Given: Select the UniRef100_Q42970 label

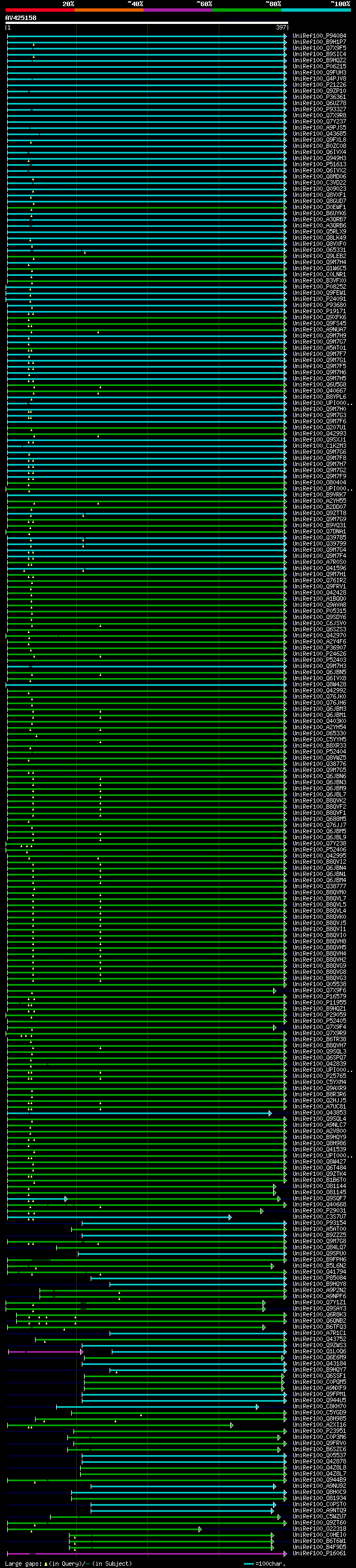Looking at the screenshot, I should [x=319, y=635].
